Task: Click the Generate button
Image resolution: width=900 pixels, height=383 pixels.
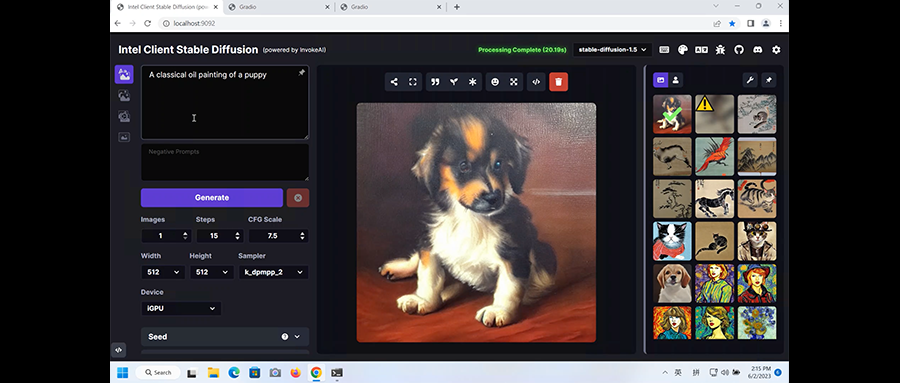Action: coord(212,198)
